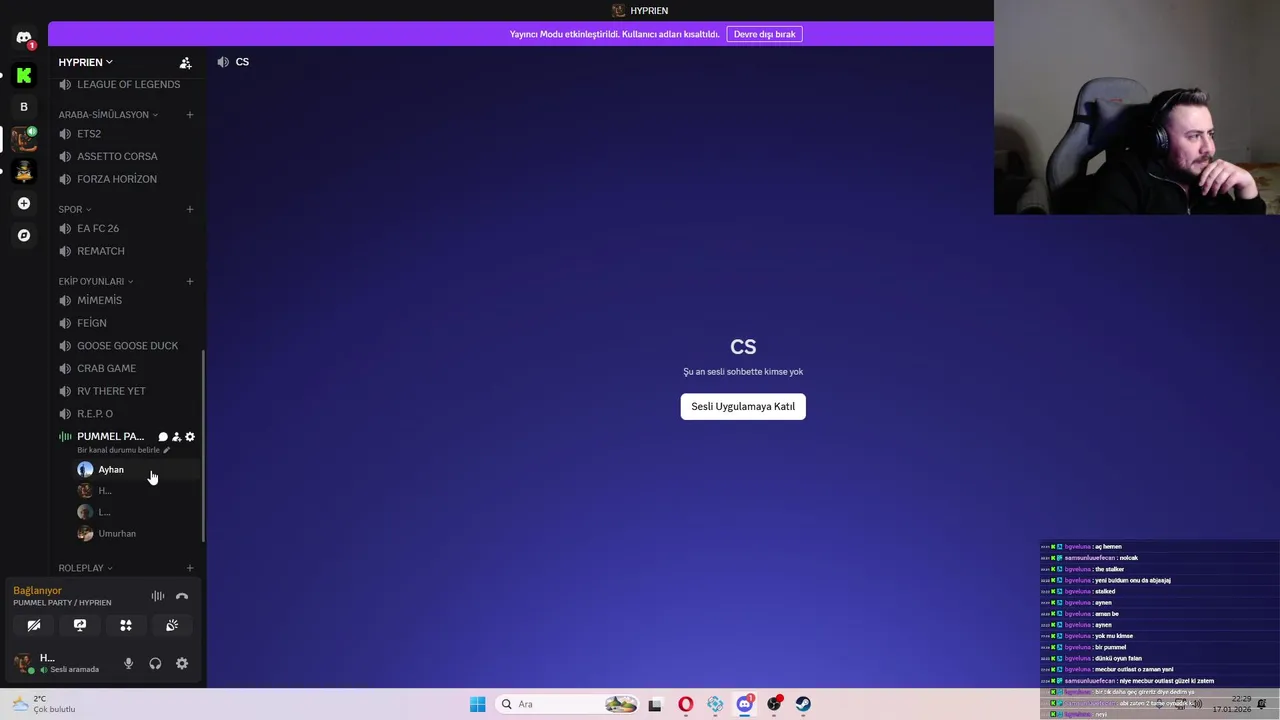1280x720 pixels.
Task: Open Windows Start menu
Action: click(x=478, y=704)
